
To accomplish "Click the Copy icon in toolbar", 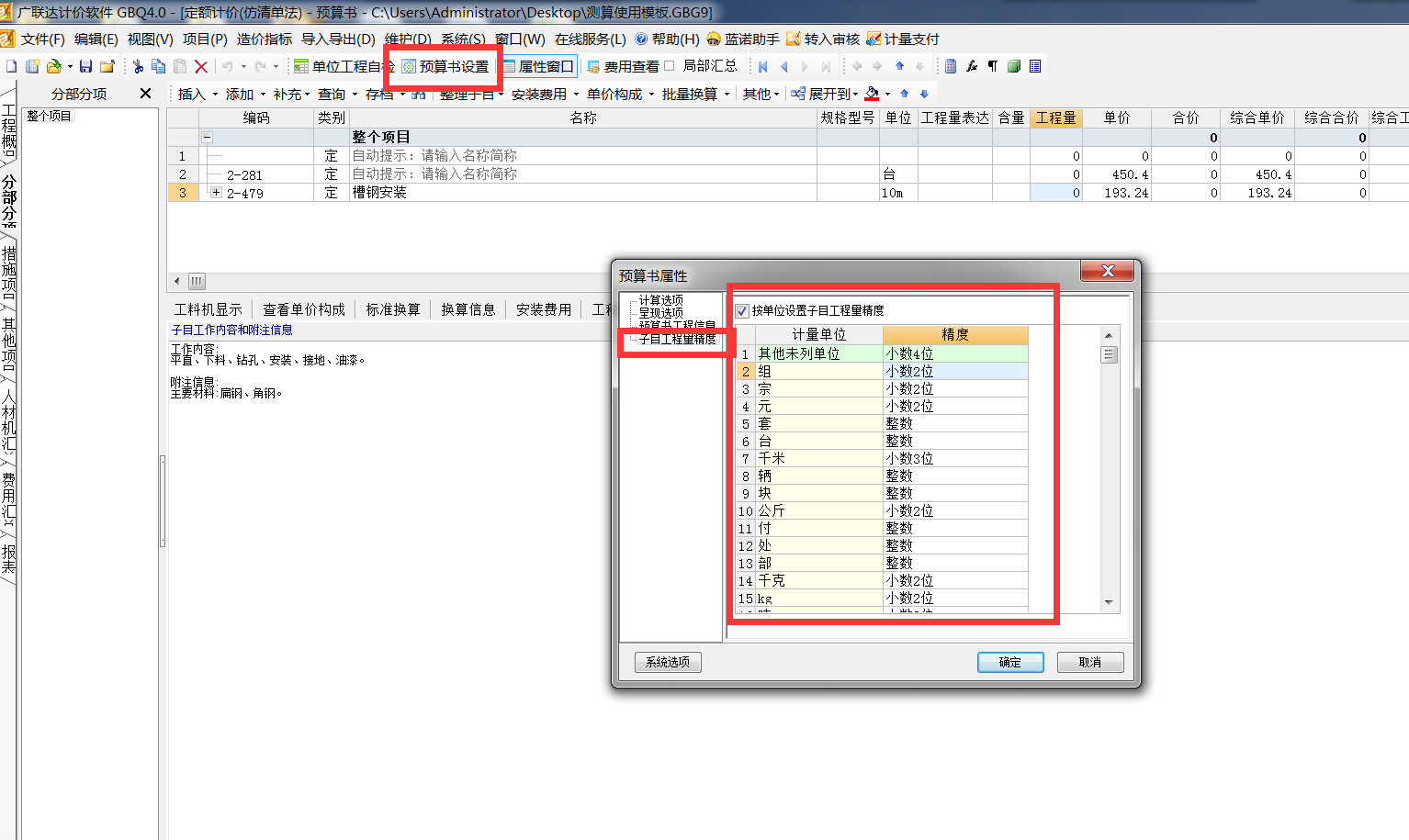I will pyautogui.click(x=158, y=66).
